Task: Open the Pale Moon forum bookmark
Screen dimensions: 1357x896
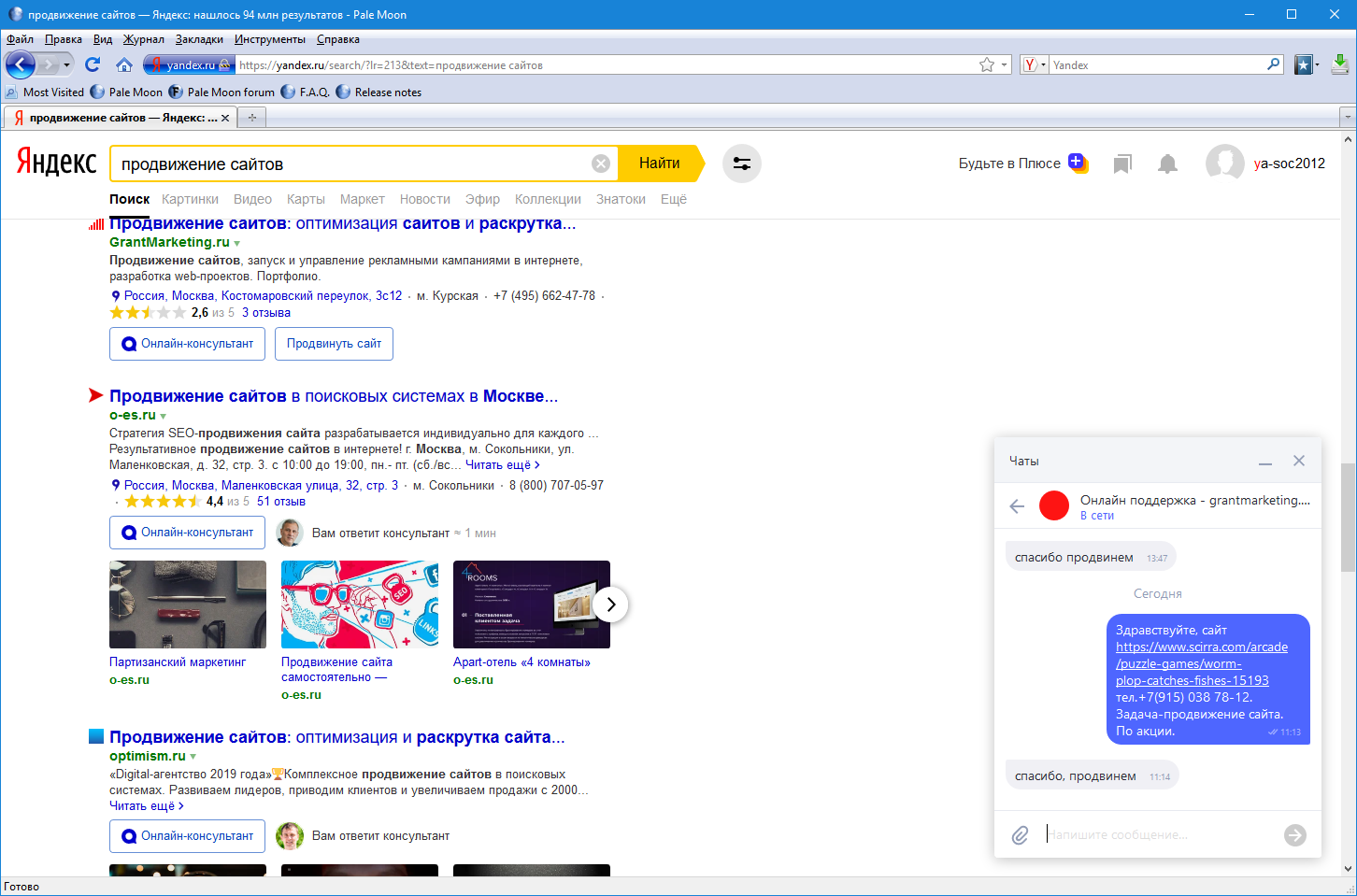Action: 222,92
